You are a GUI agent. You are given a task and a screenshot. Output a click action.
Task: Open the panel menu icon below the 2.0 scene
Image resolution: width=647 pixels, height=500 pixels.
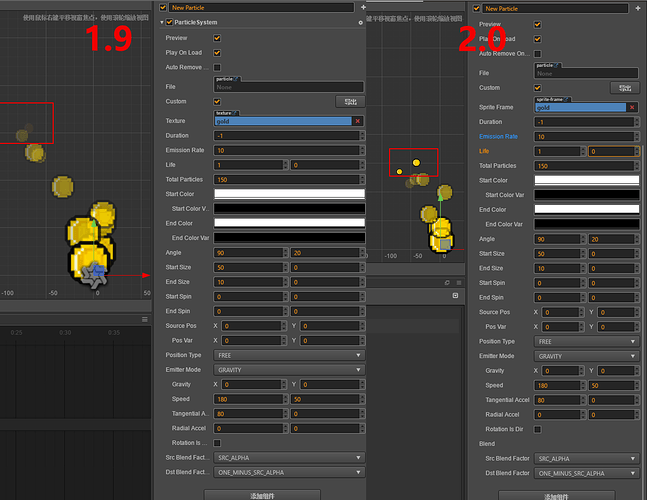click(459, 283)
